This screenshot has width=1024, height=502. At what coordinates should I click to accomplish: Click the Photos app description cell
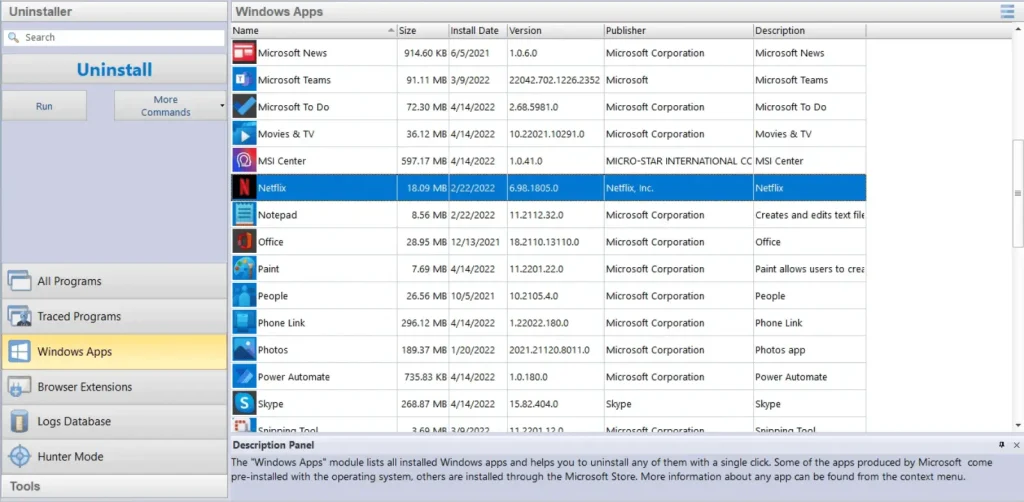[810, 350]
